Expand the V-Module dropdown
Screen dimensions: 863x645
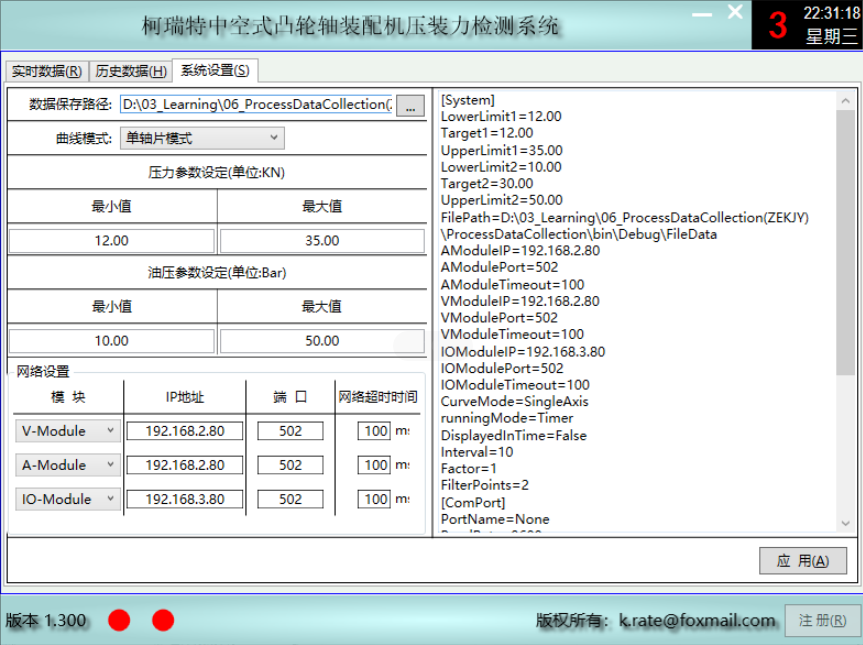[x=68, y=431]
